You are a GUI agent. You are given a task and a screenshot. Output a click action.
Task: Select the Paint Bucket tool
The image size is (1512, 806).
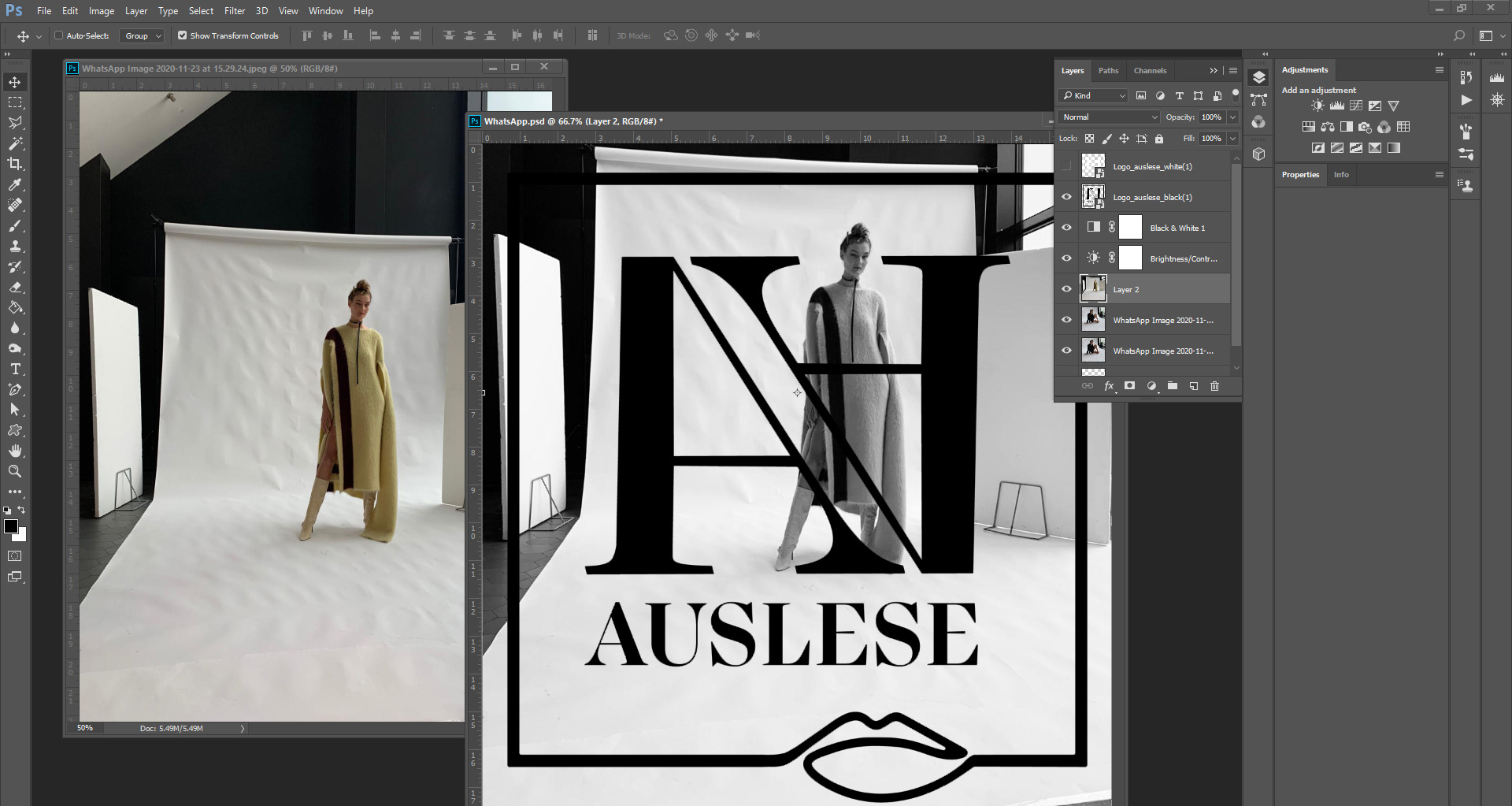click(x=15, y=307)
